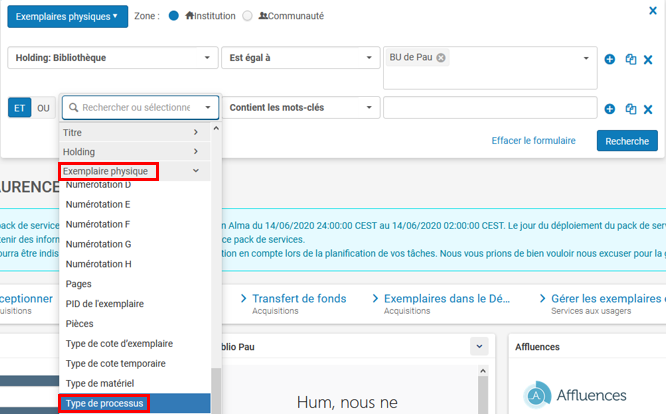Expand the Titre field category
The image size is (666, 414).
134,132
